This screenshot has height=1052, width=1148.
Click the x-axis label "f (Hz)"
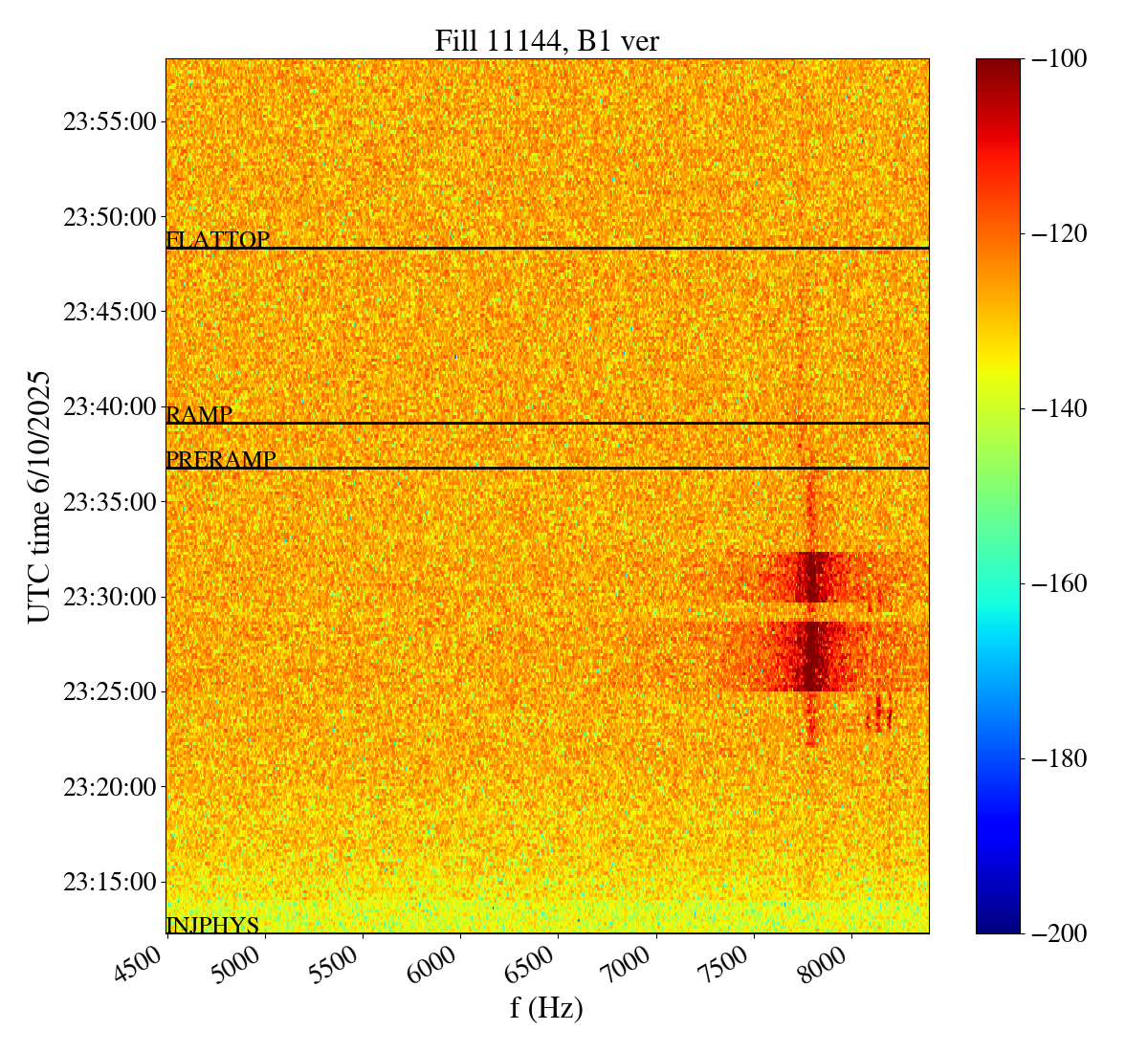tap(546, 1007)
